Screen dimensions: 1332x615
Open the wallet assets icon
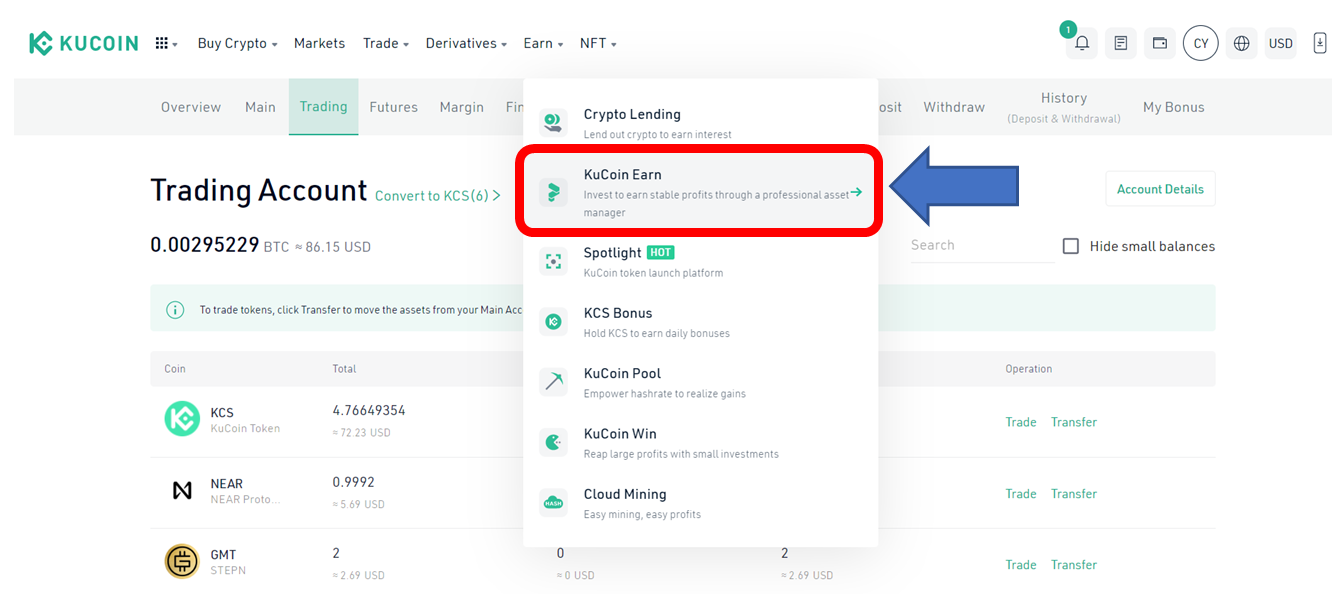click(x=1160, y=43)
